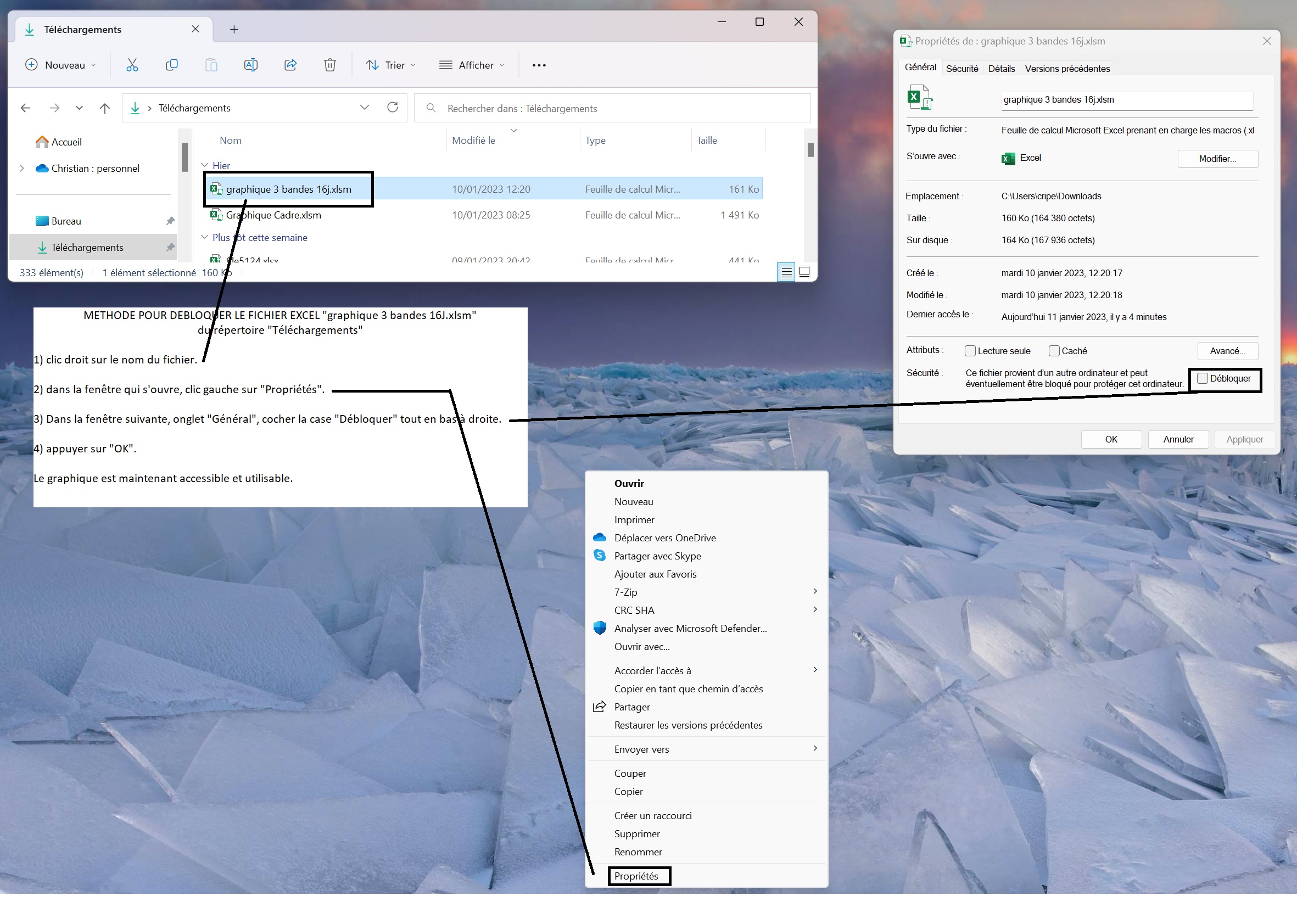Click the Cut scissors icon in Explorer toolbar
Screen dimensions: 1297x924
(132, 65)
